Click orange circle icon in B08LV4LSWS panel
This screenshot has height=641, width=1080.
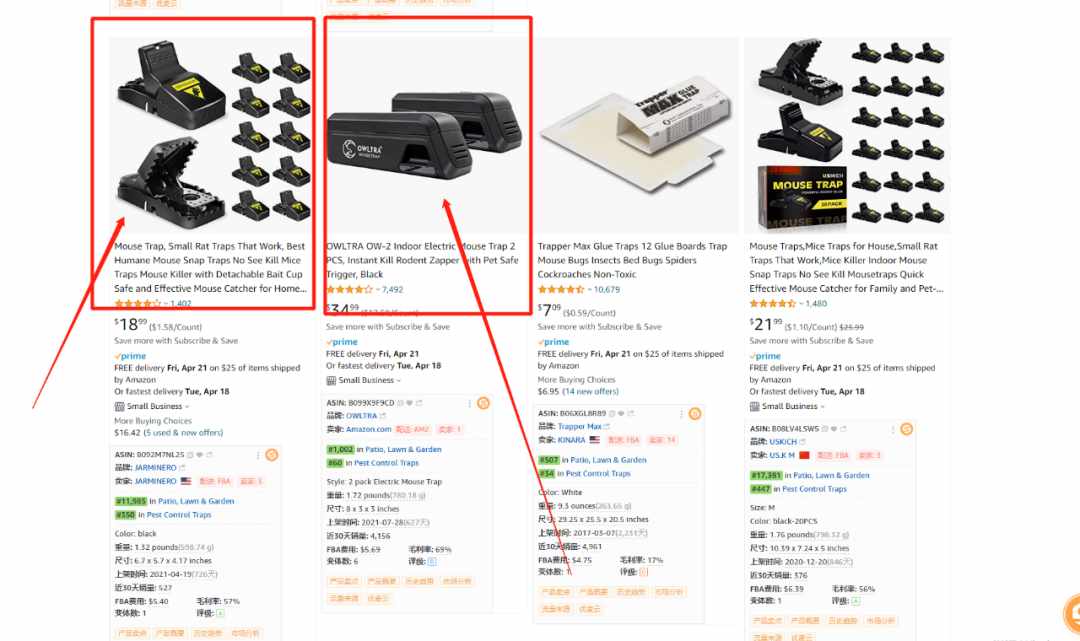(x=906, y=429)
